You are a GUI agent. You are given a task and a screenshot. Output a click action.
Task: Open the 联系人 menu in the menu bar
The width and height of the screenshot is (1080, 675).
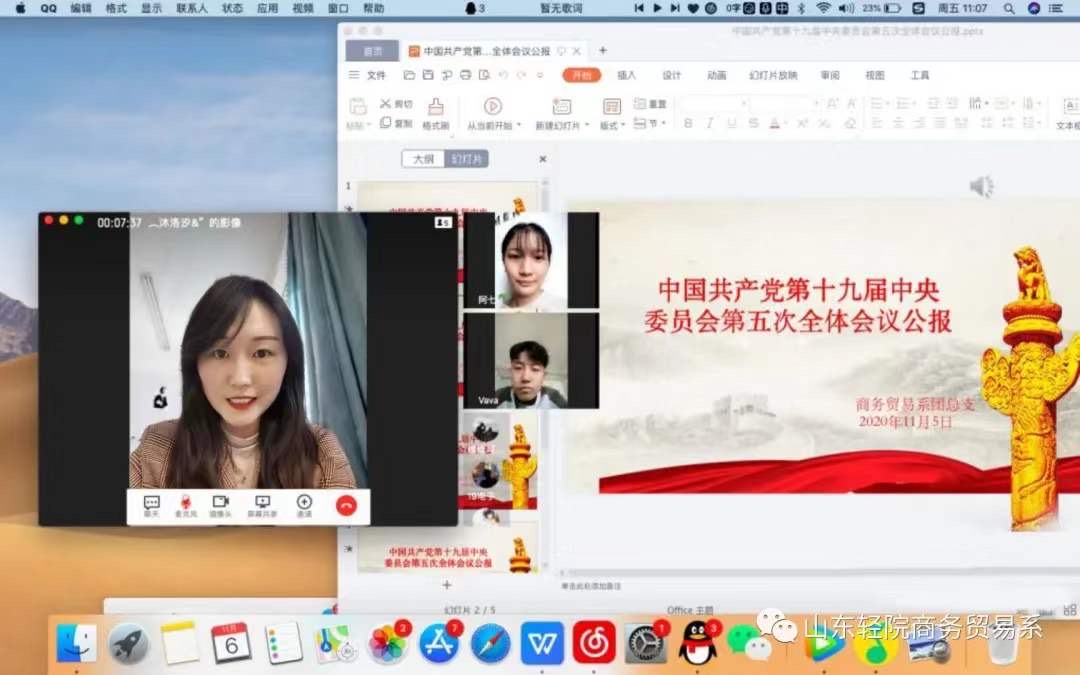coord(191,8)
